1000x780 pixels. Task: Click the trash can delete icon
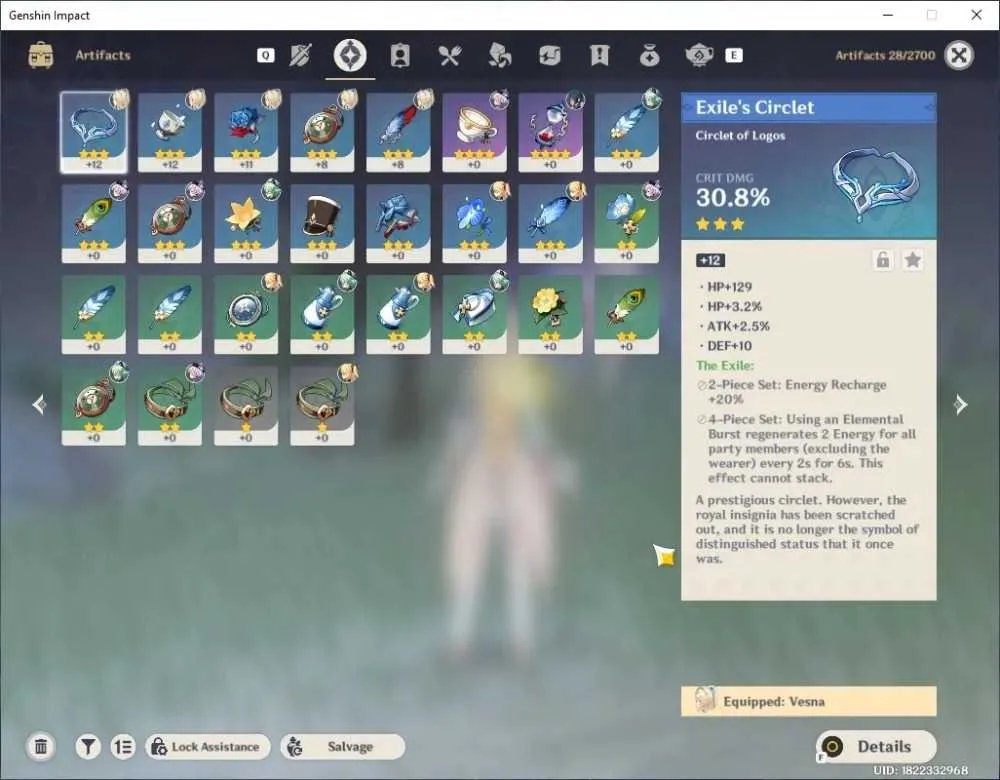41,746
